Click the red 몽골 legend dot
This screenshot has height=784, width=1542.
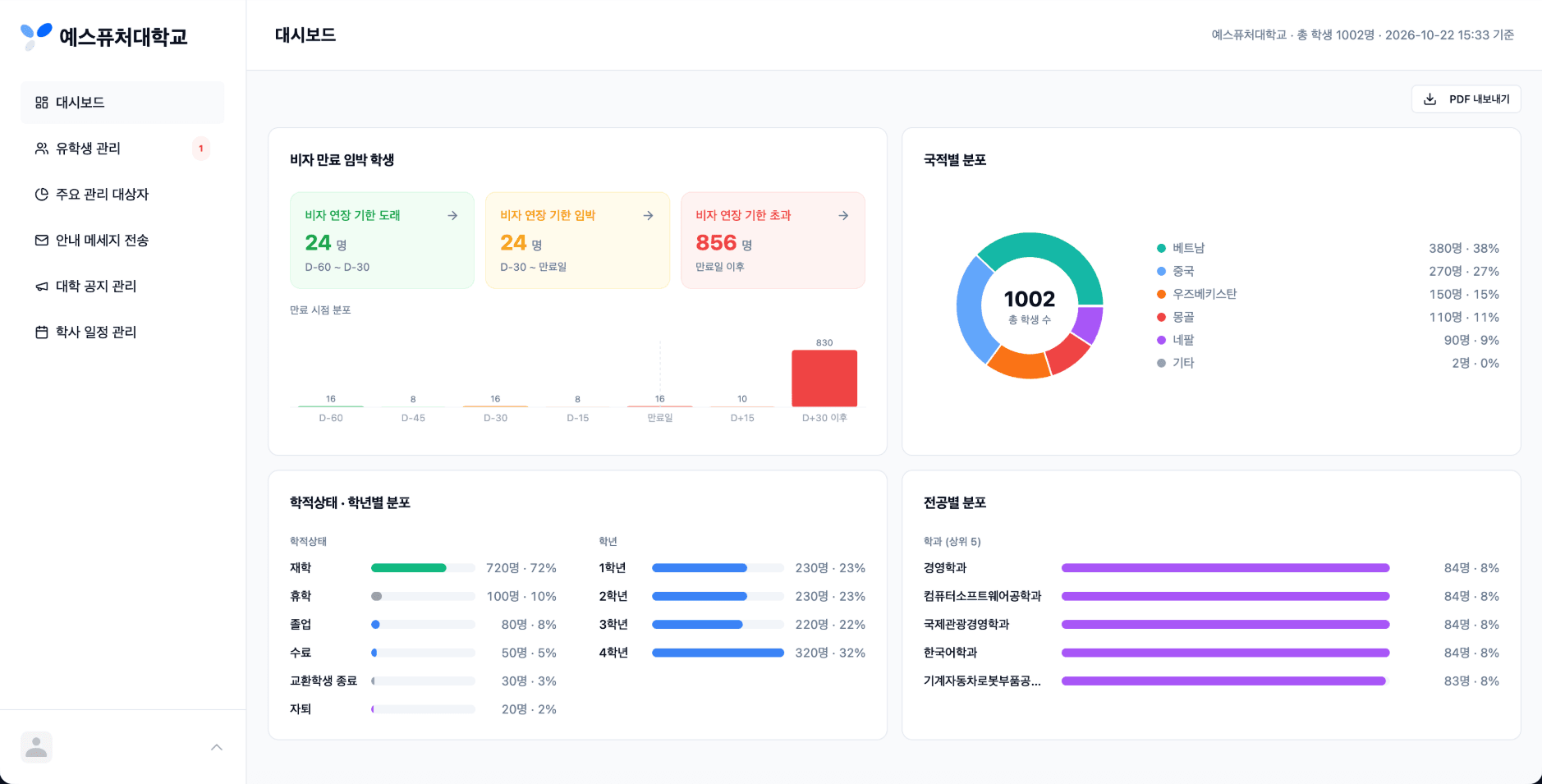(x=1161, y=317)
